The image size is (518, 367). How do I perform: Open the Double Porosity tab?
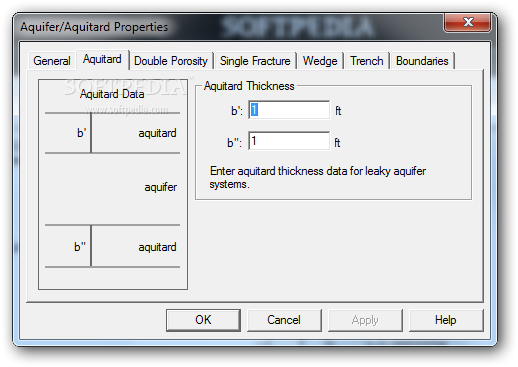pos(171,61)
